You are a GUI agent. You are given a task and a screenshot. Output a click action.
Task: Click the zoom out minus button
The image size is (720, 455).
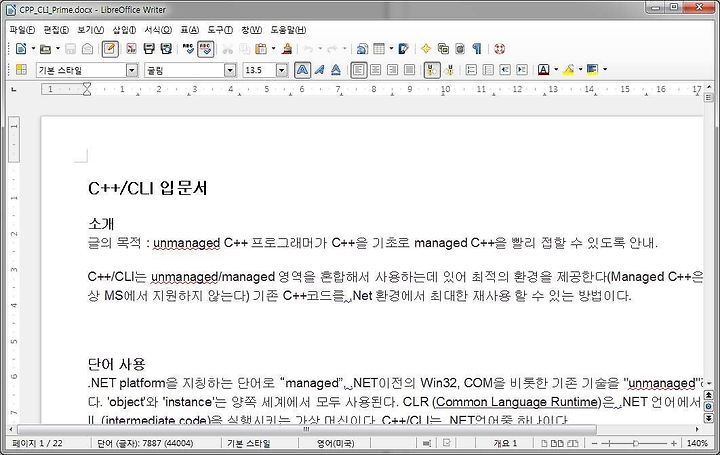click(x=595, y=444)
